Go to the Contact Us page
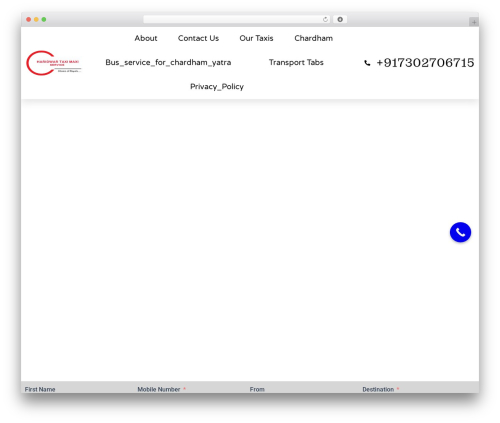This screenshot has width=500, height=423. pyautogui.click(x=198, y=38)
